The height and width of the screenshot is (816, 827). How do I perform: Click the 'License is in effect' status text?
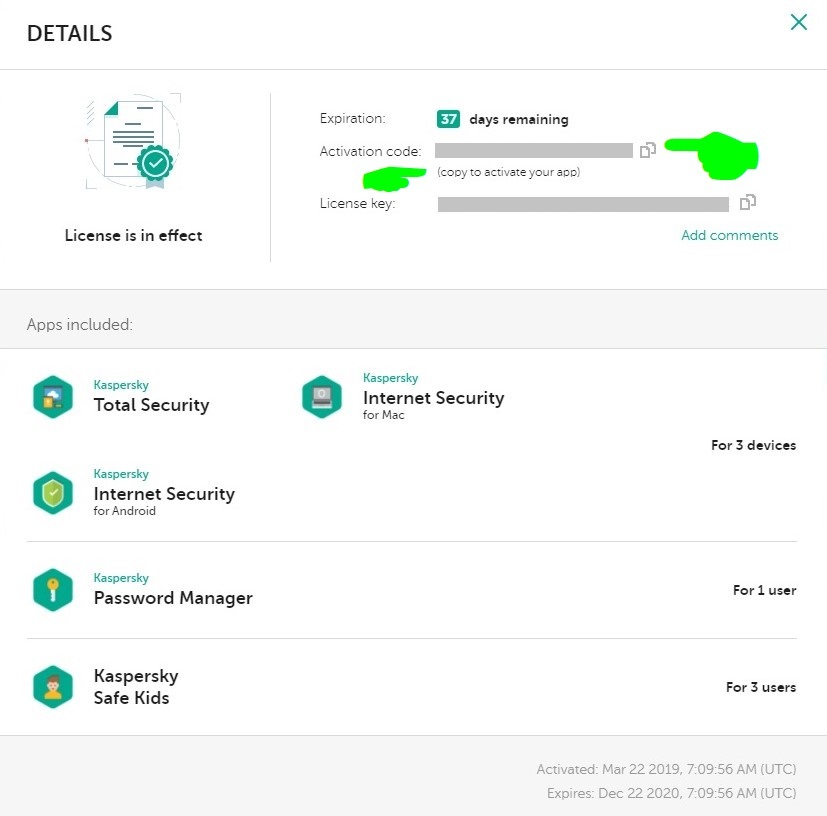tap(134, 236)
